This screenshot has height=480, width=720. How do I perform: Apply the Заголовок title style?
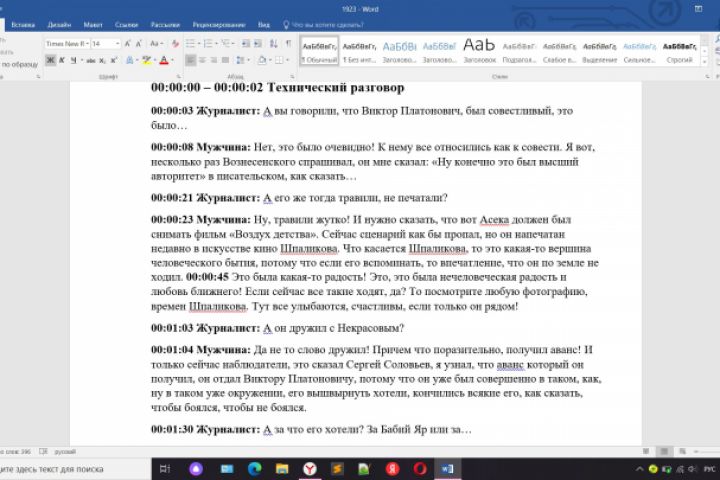[479, 51]
